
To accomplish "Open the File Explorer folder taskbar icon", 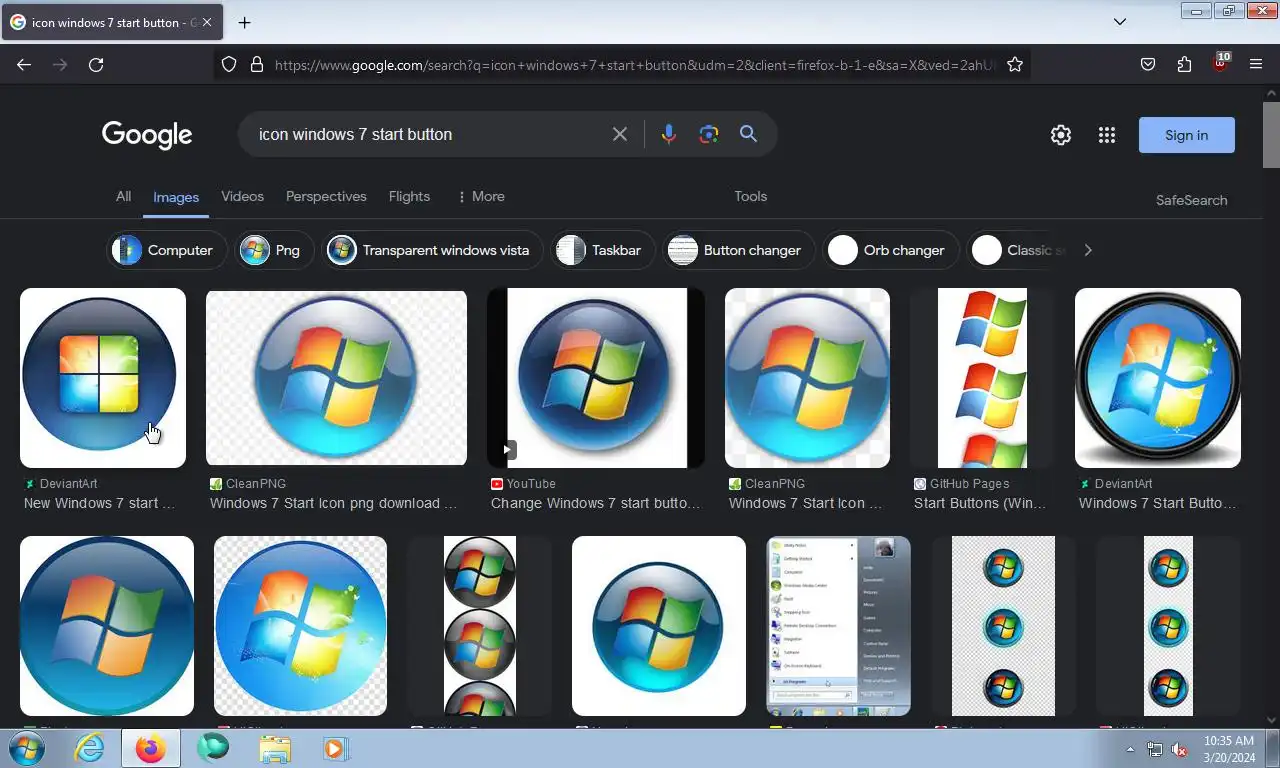I will click(x=274, y=748).
